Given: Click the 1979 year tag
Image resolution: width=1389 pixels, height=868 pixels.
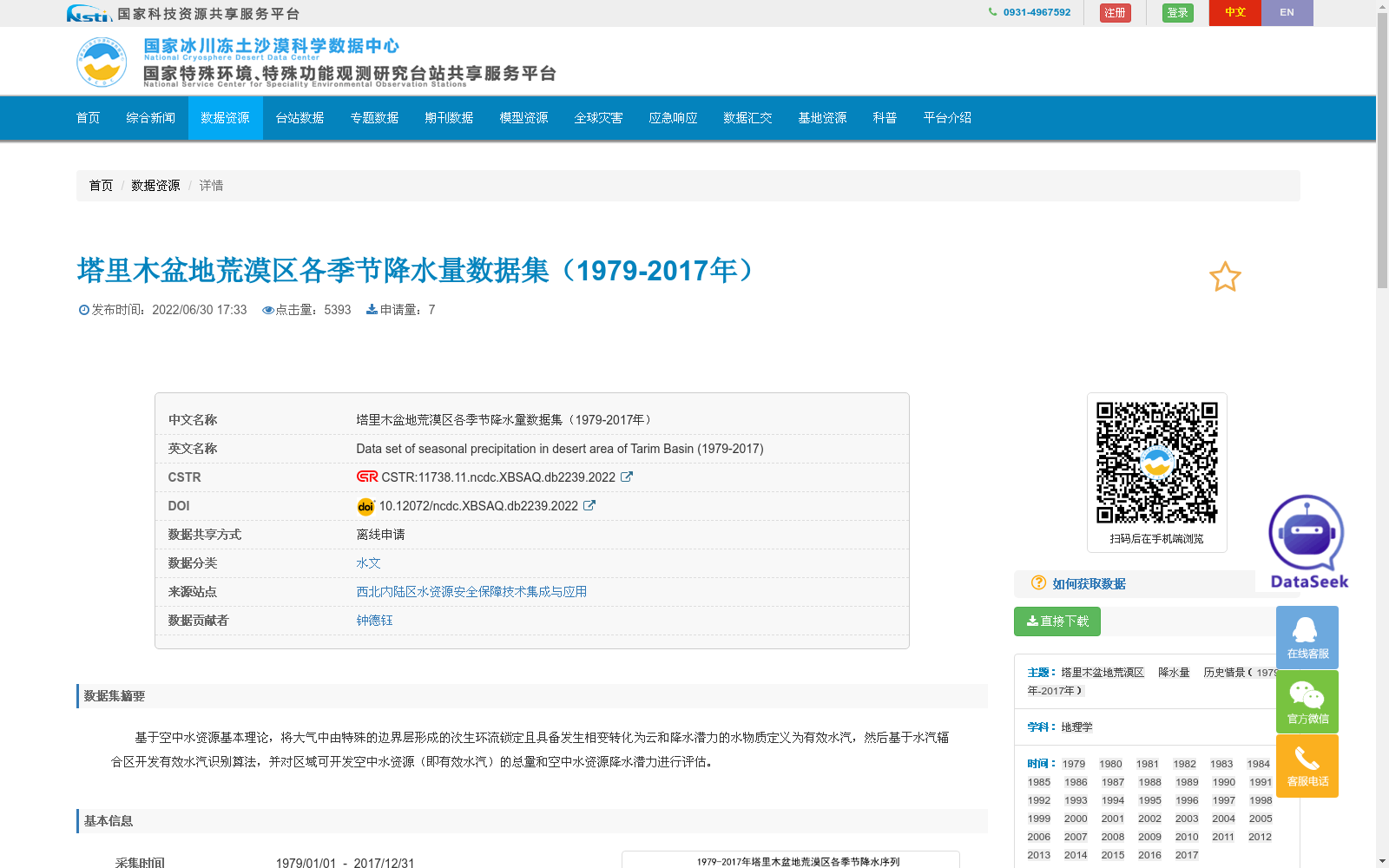Looking at the screenshot, I should (x=1074, y=764).
